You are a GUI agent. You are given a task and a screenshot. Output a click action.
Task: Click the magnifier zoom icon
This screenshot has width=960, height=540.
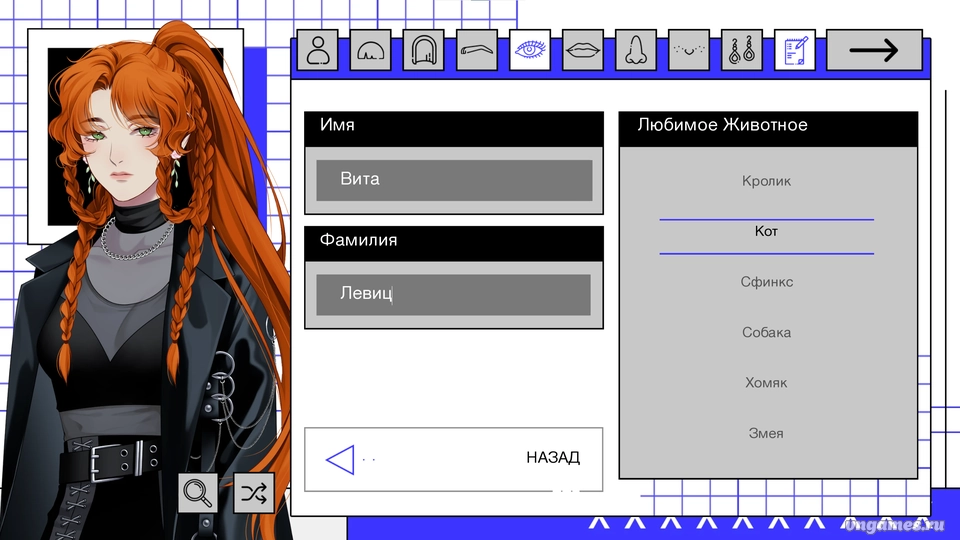pos(198,492)
